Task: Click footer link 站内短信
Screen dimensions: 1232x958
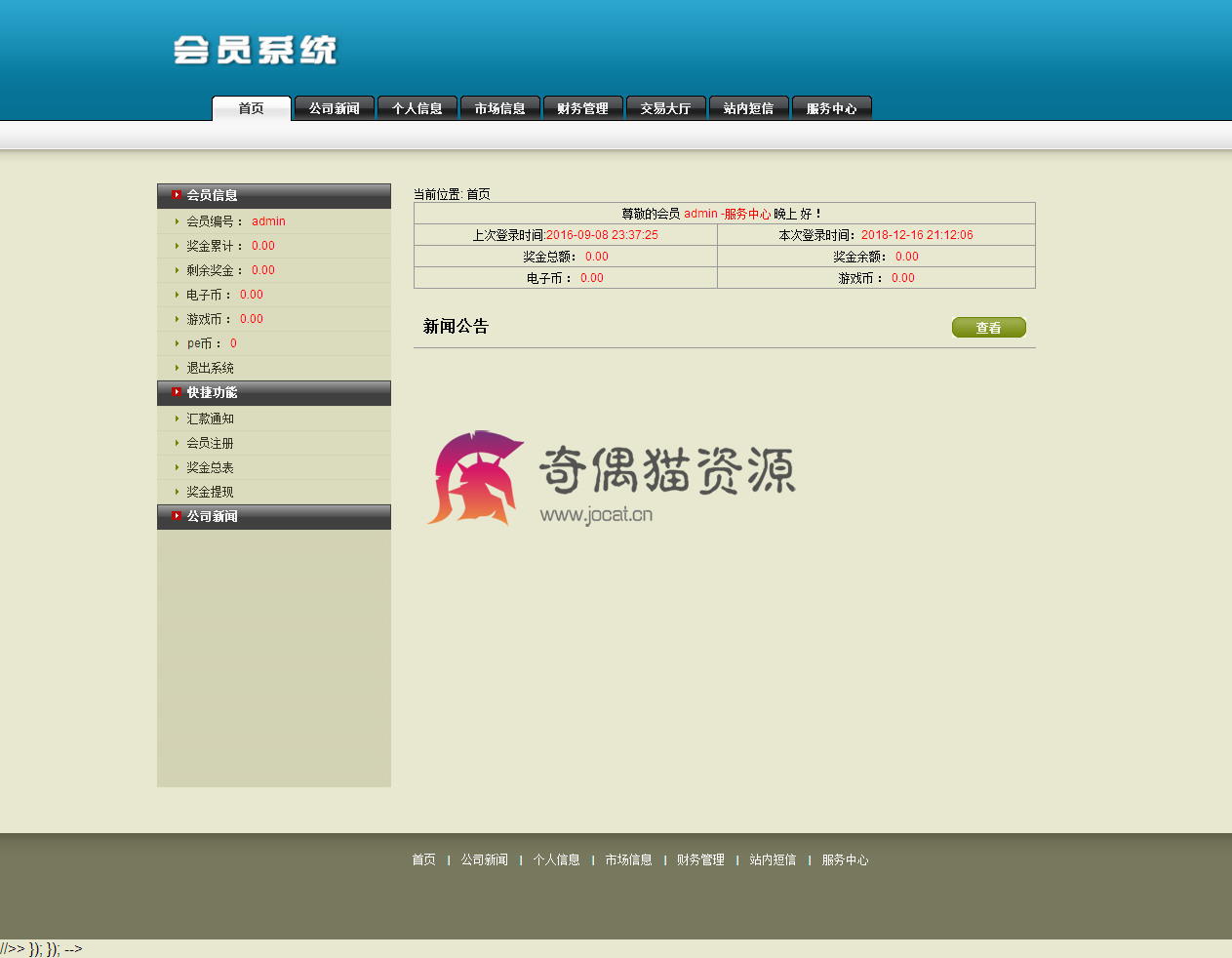Action: point(774,859)
